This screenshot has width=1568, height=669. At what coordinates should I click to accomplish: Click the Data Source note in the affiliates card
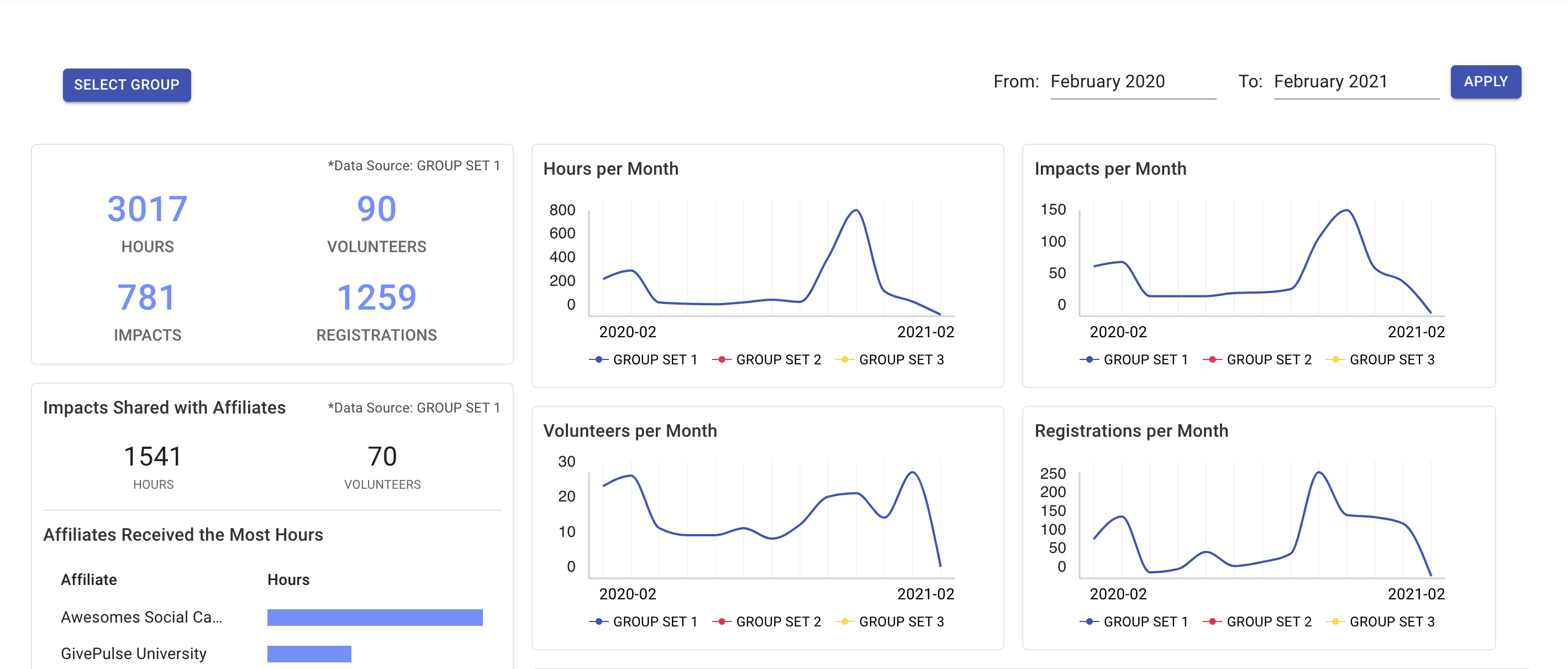pos(414,407)
